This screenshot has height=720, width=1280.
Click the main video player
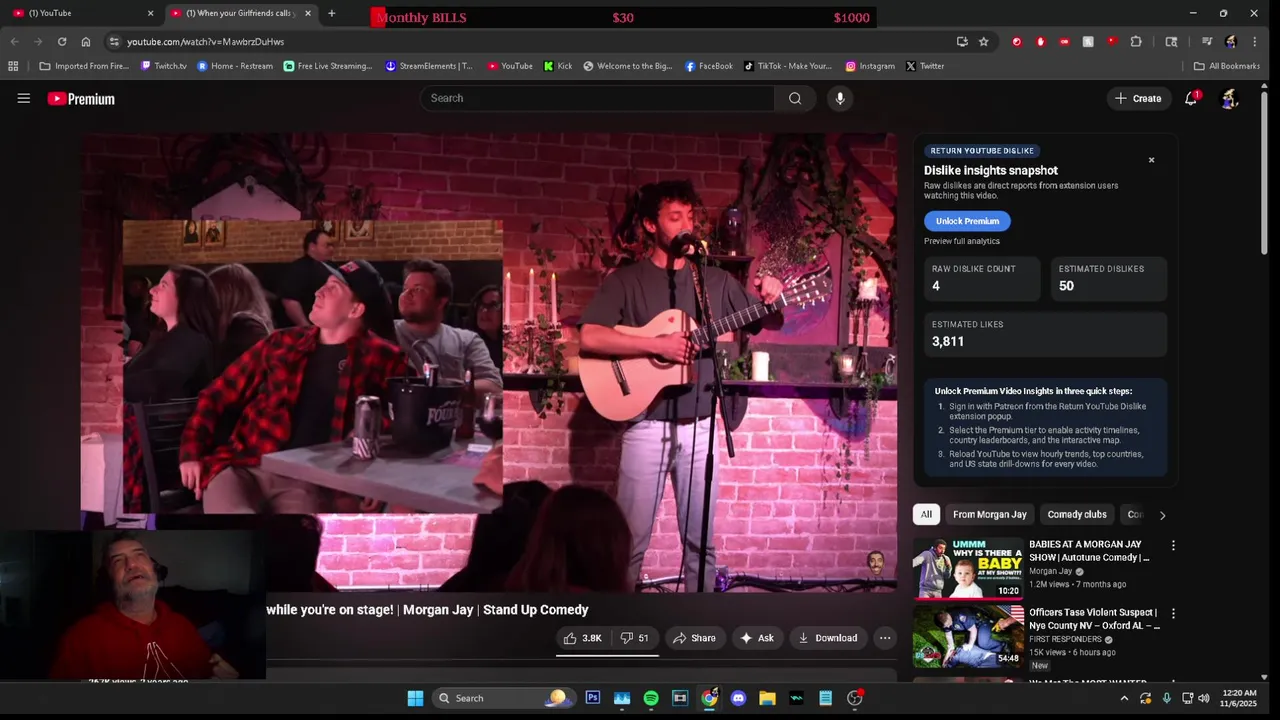[x=489, y=363]
